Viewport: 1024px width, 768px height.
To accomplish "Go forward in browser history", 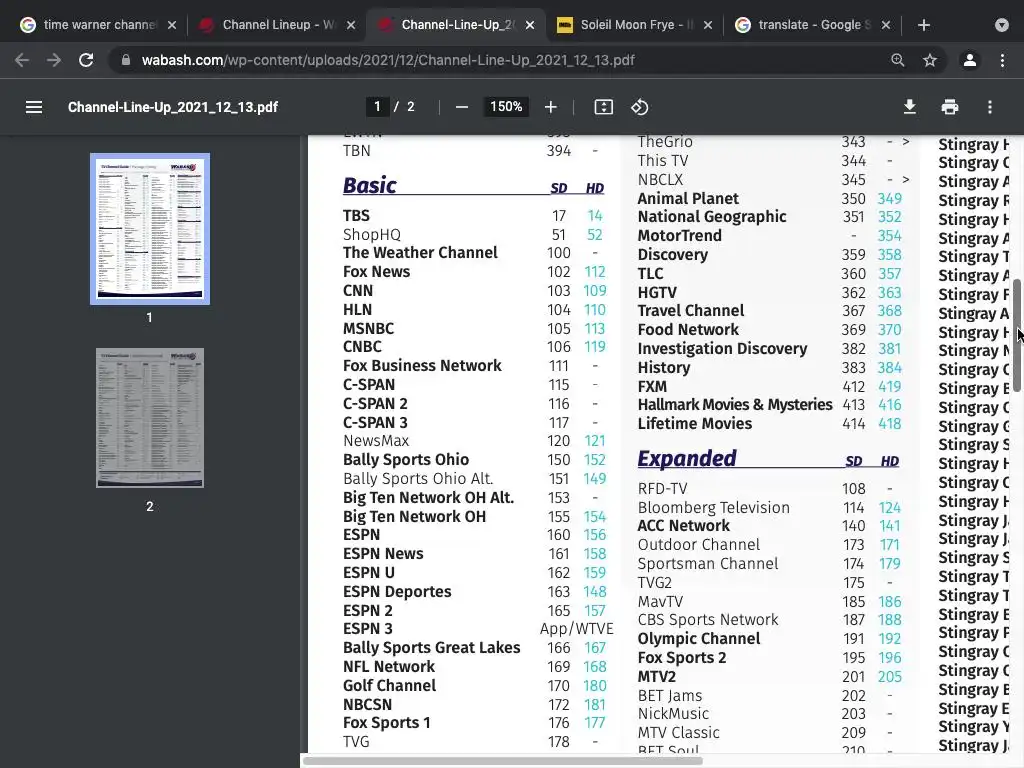I will pos(54,60).
